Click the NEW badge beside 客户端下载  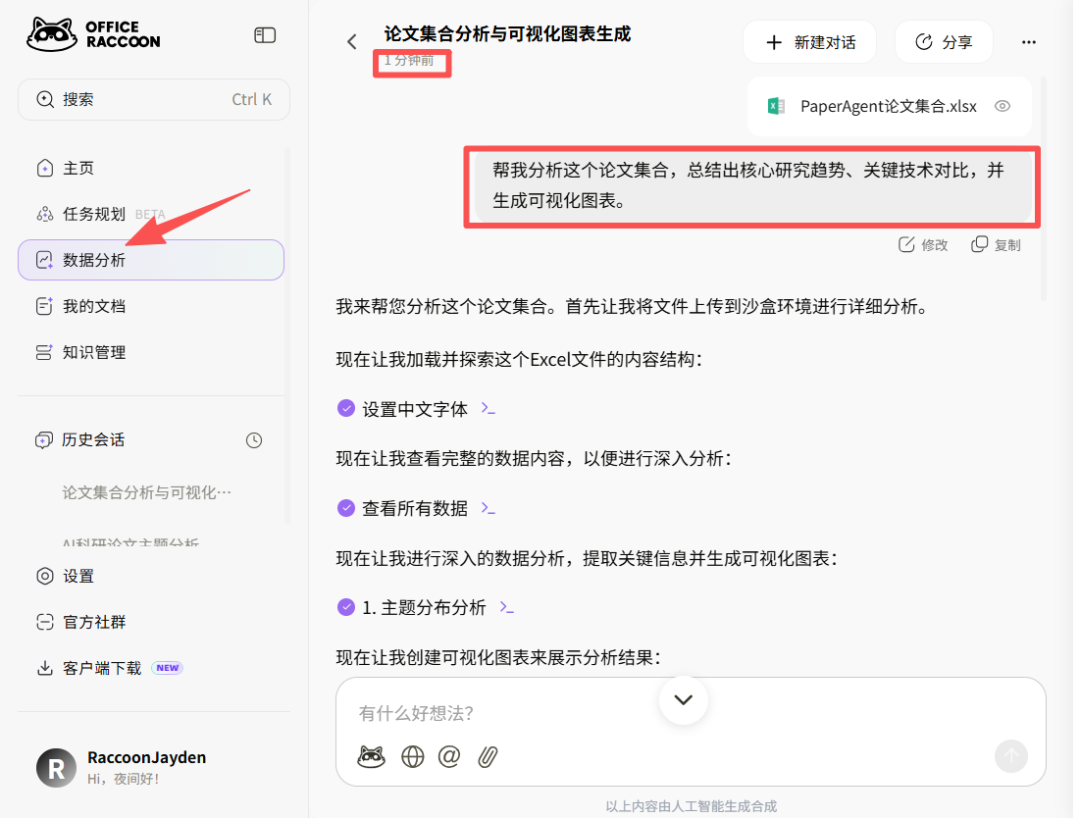point(167,668)
